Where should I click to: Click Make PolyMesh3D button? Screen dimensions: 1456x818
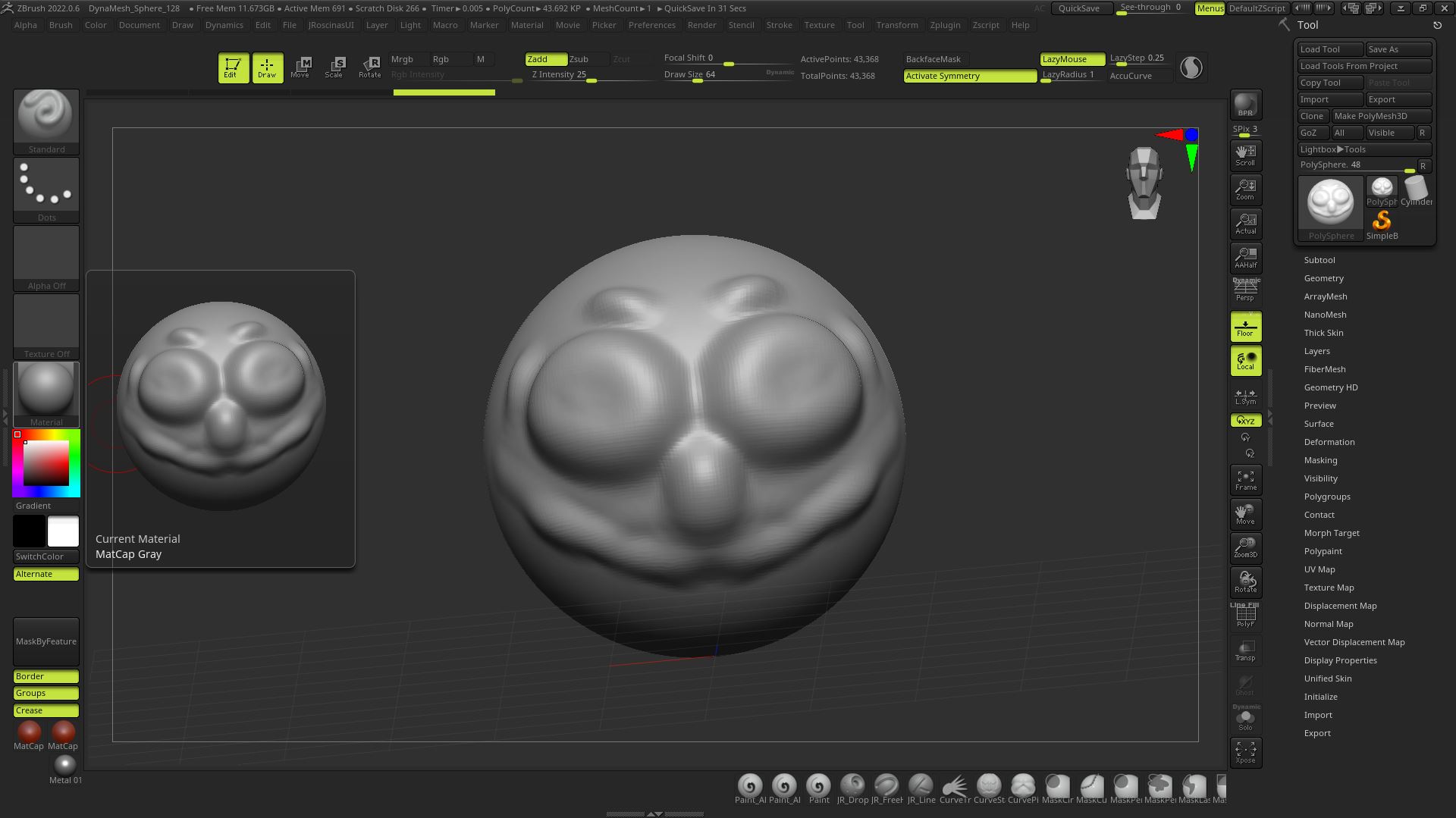point(1382,116)
